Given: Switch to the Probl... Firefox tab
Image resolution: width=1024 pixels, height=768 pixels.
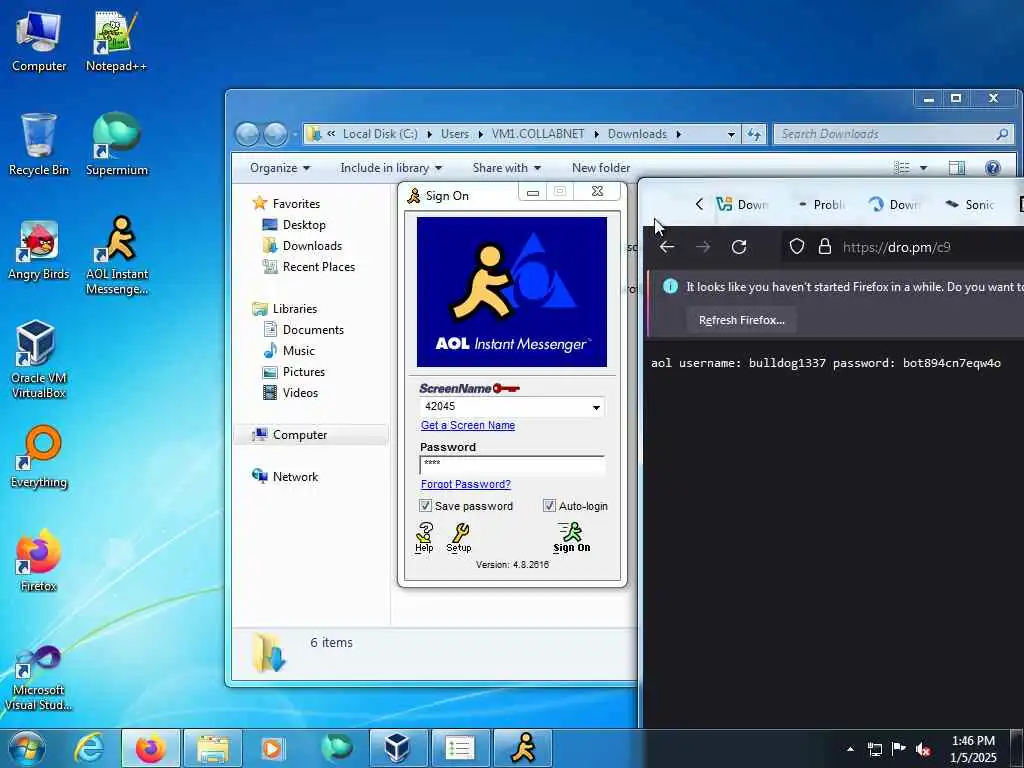Looking at the screenshot, I should (822, 204).
